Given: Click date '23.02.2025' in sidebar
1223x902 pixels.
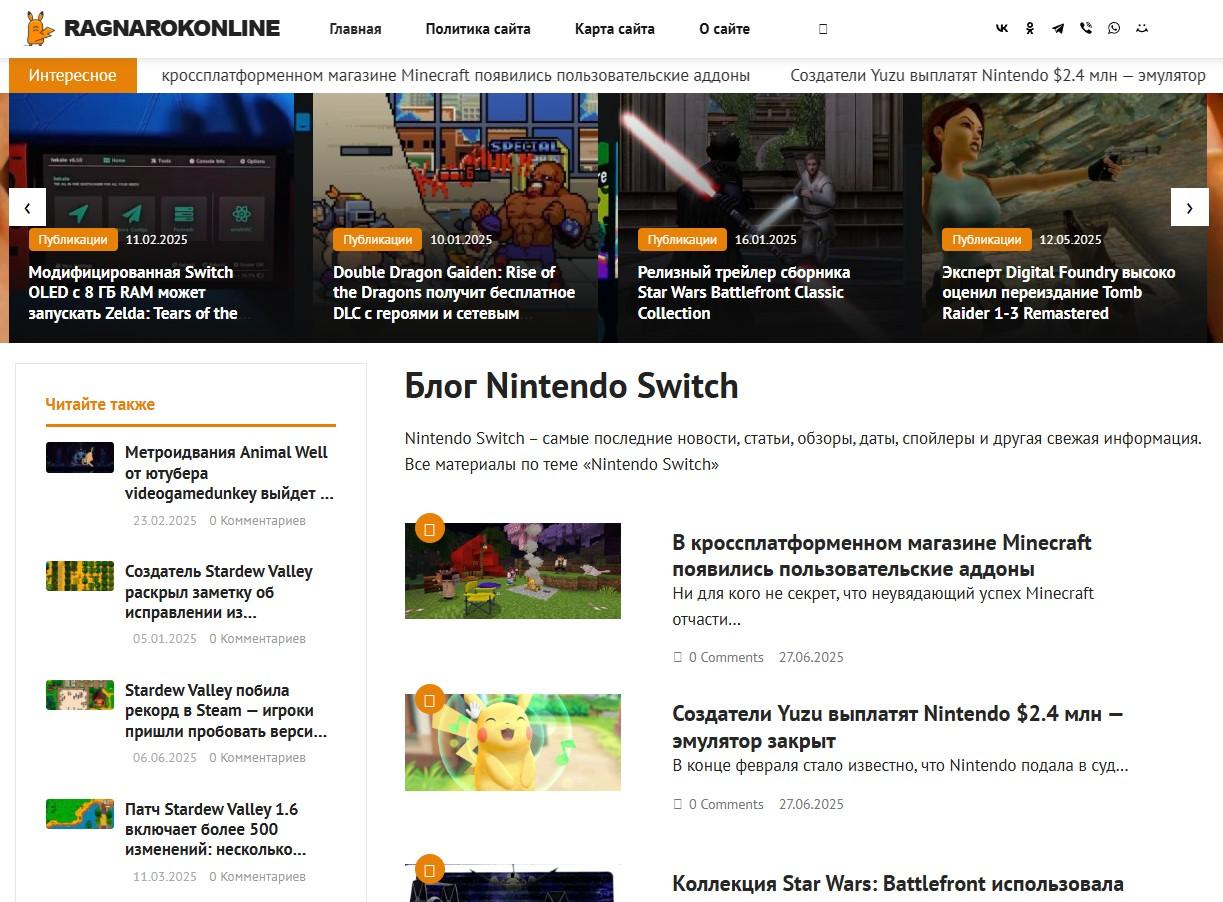Looking at the screenshot, I should coord(165,520).
